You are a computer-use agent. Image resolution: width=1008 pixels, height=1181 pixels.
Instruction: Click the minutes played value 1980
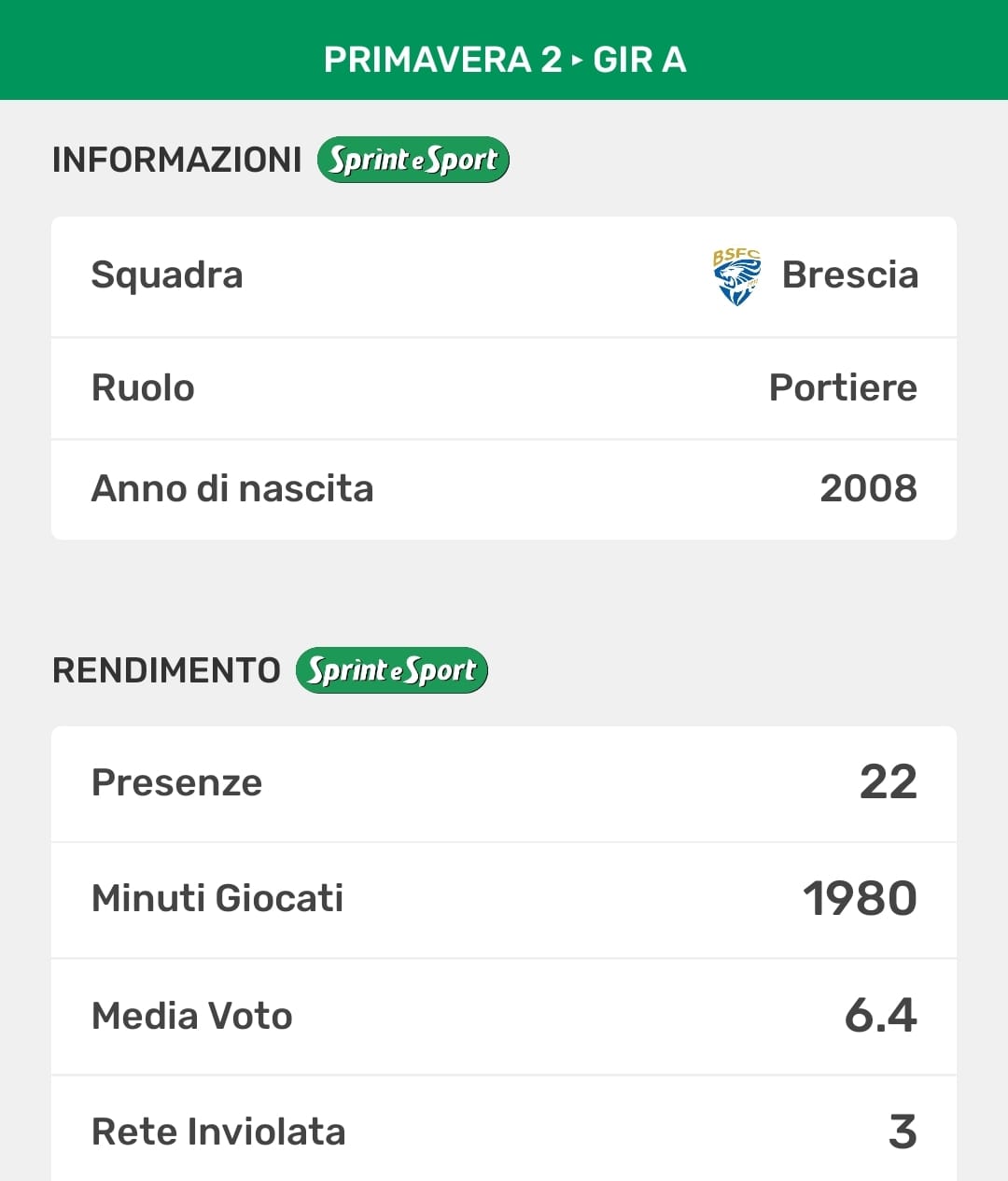[x=860, y=898]
